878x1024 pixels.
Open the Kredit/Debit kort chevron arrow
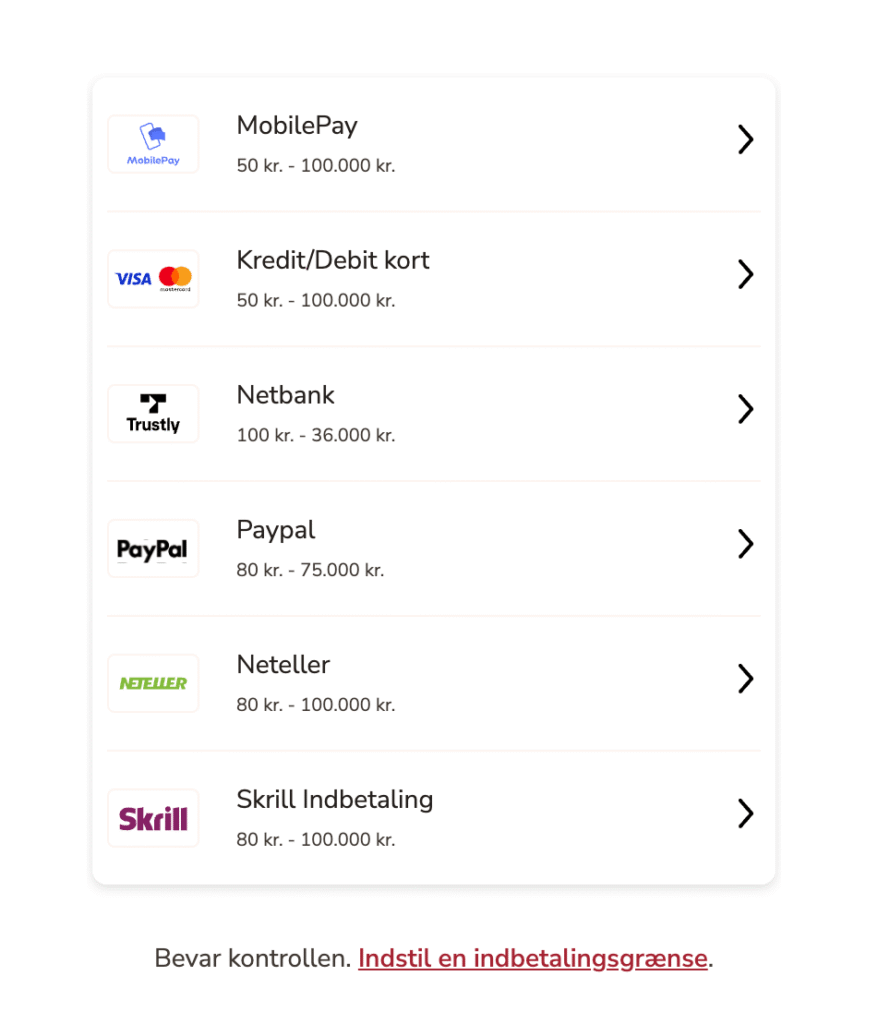745,275
